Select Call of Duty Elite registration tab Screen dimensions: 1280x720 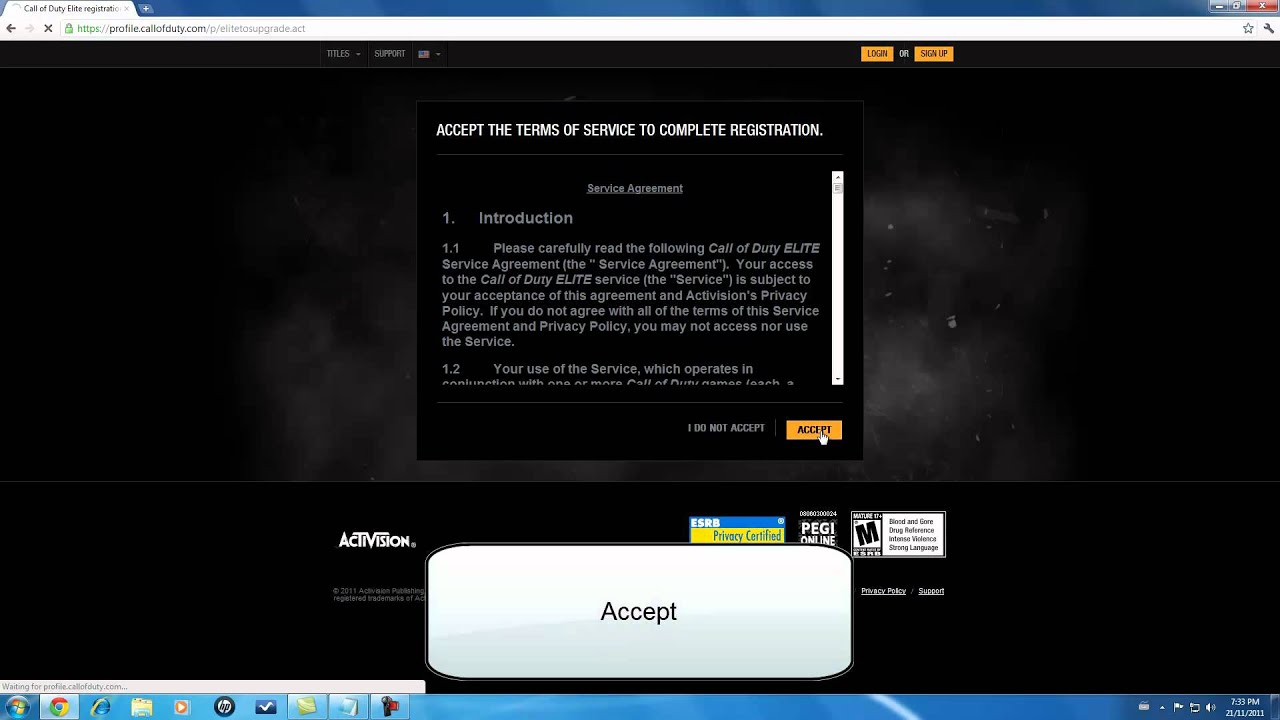click(70, 8)
